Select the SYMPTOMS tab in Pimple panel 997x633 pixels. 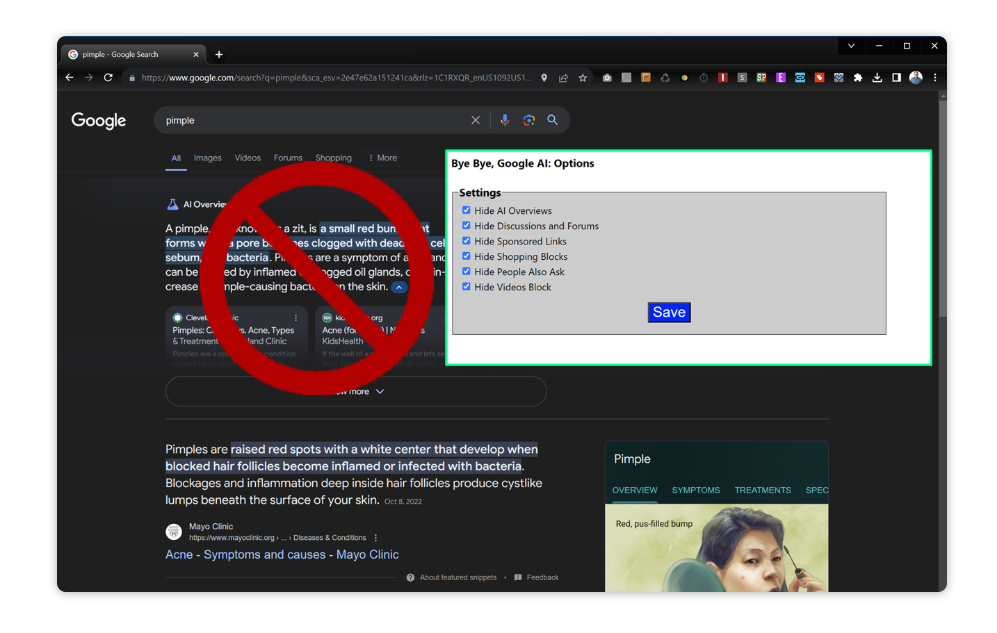coord(695,490)
